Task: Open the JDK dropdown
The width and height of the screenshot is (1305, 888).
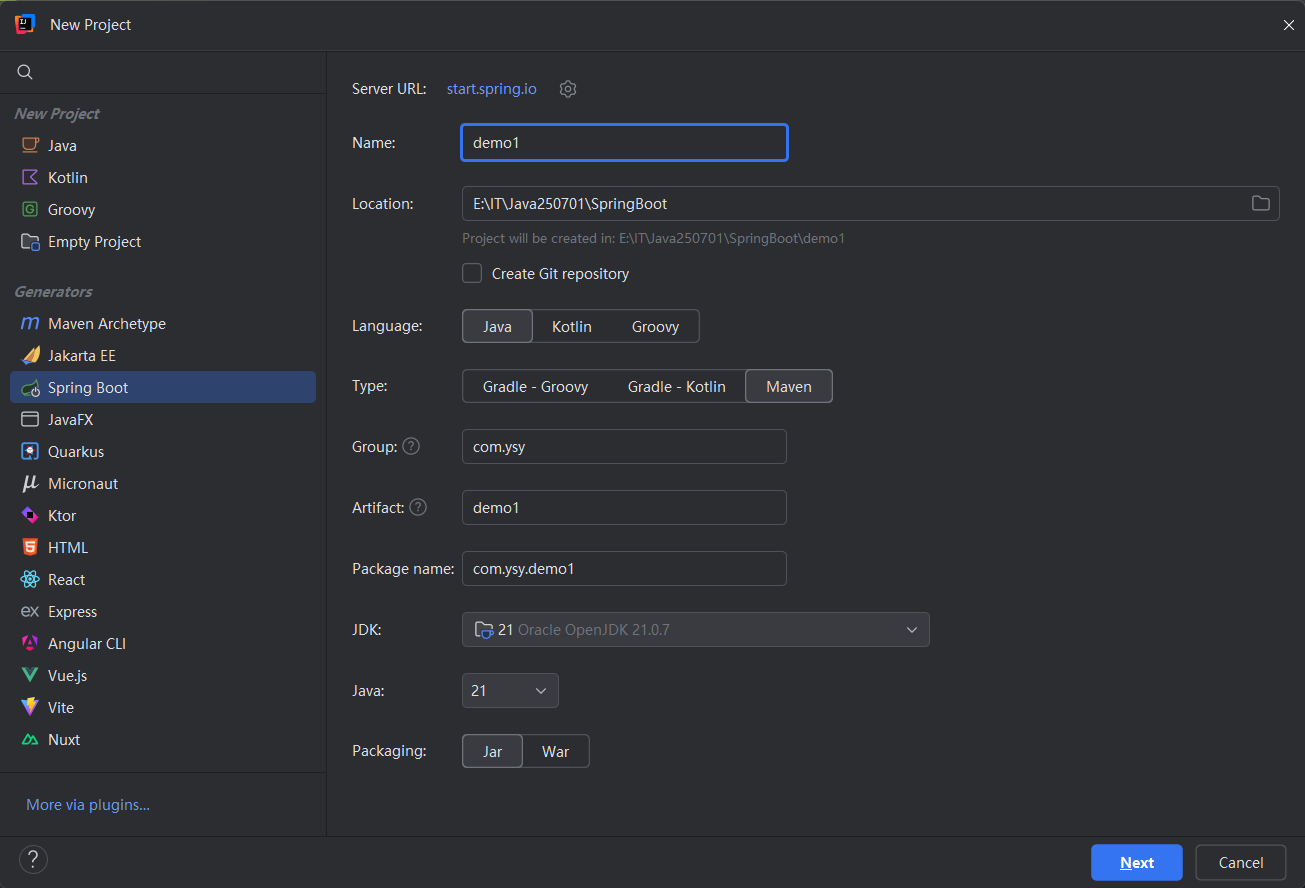Action: [696, 630]
